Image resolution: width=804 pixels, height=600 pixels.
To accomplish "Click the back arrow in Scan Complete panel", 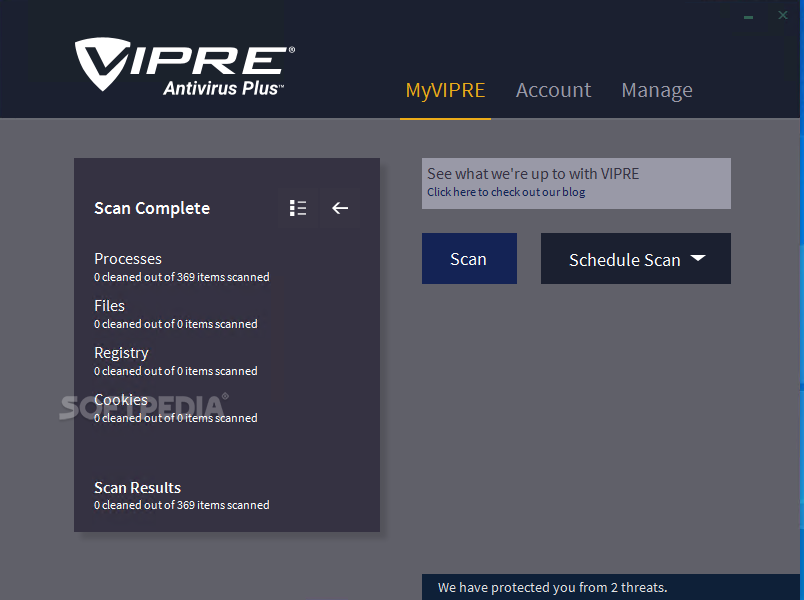I will [x=340, y=208].
